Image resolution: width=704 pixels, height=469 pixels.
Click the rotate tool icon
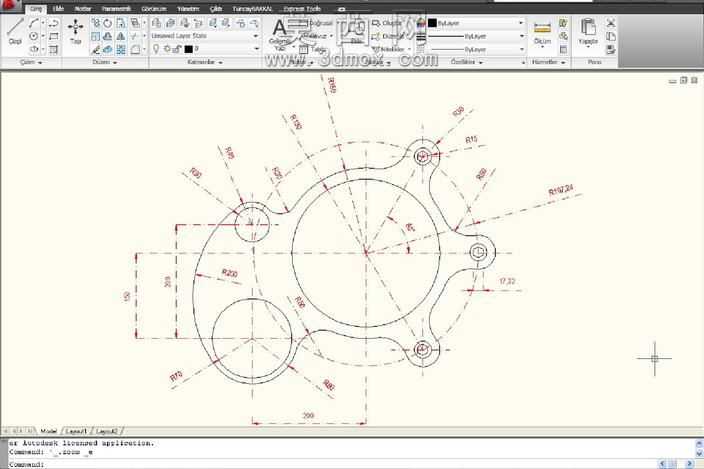108,23
